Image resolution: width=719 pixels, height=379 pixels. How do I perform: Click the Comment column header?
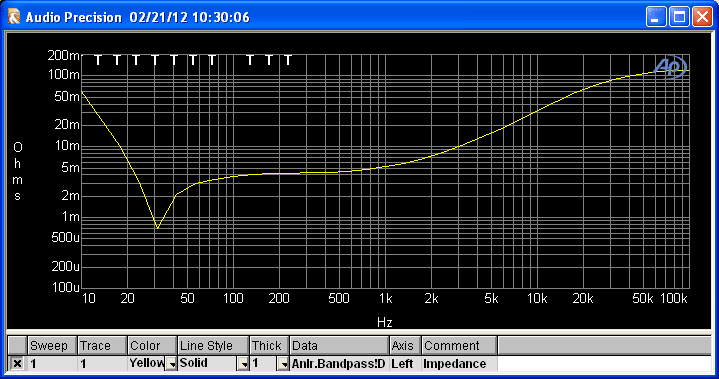coord(459,346)
